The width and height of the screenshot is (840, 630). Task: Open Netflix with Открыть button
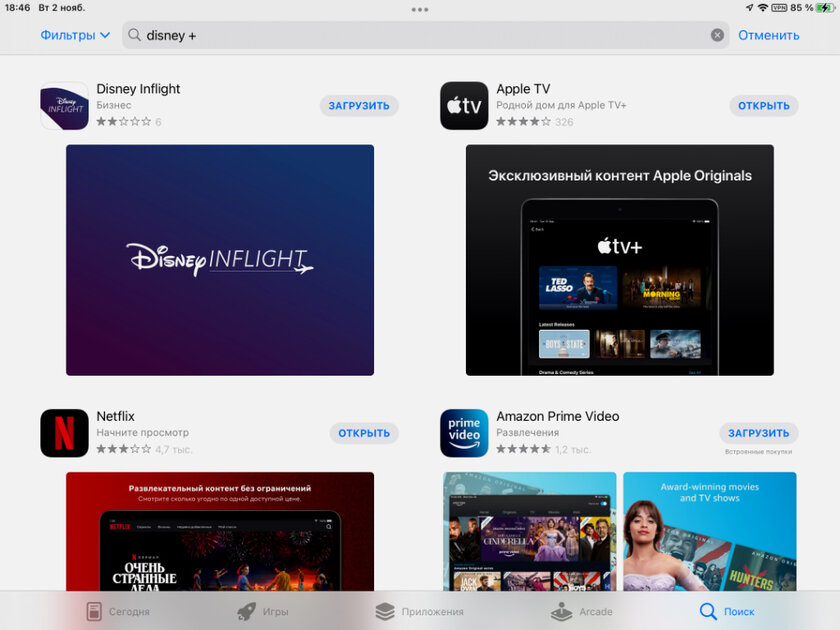[x=364, y=433]
